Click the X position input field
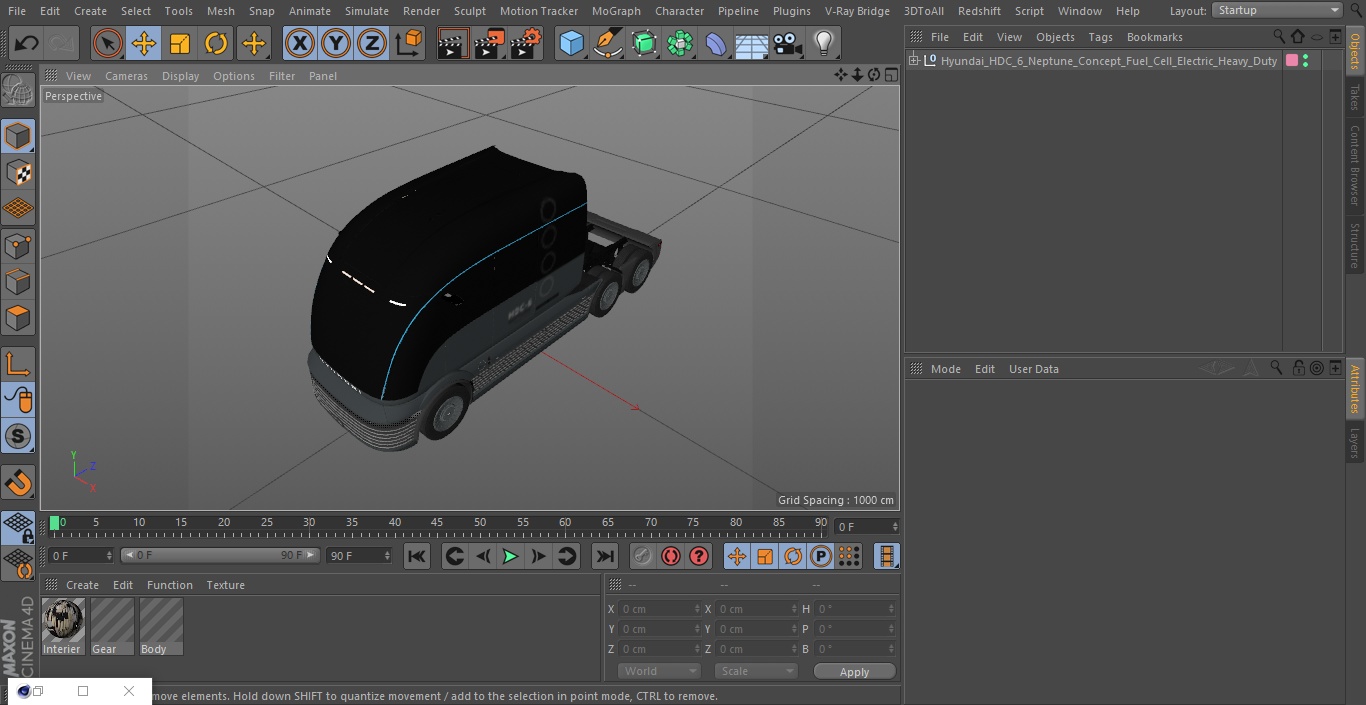Image resolution: width=1366 pixels, height=705 pixels. 659,609
